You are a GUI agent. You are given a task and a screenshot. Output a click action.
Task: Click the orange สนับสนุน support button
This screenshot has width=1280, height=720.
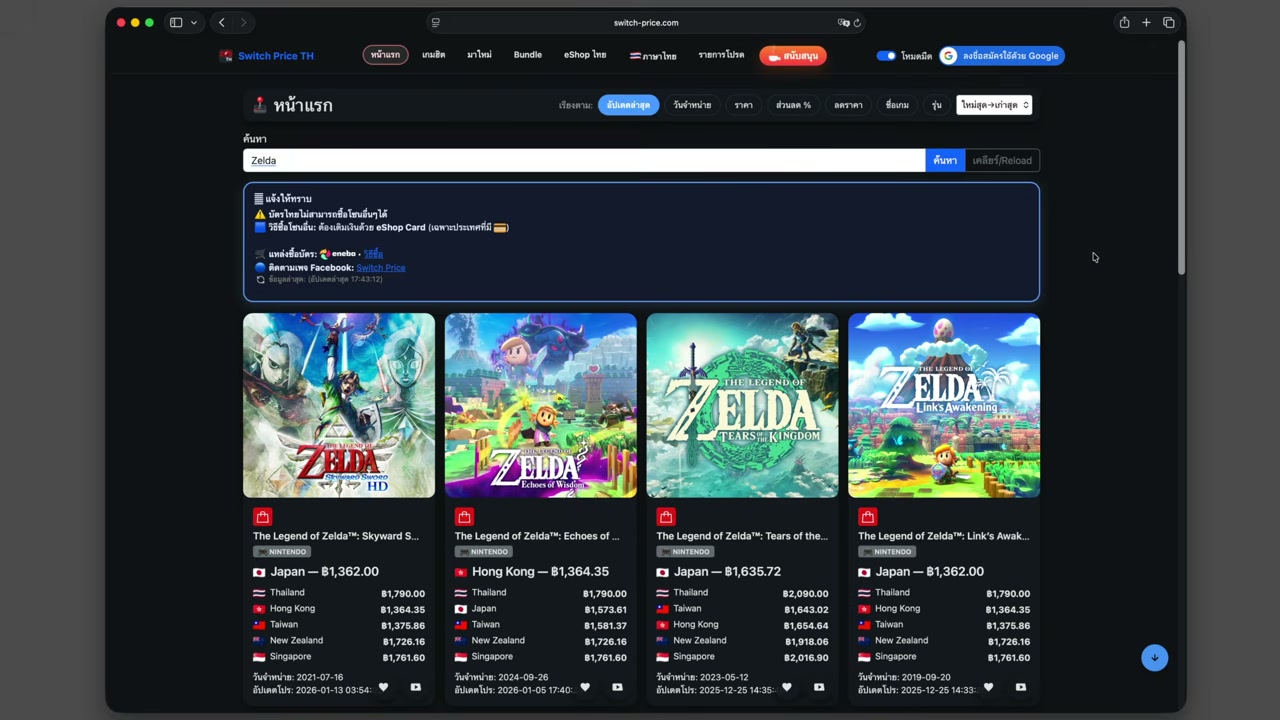click(793, 56)
